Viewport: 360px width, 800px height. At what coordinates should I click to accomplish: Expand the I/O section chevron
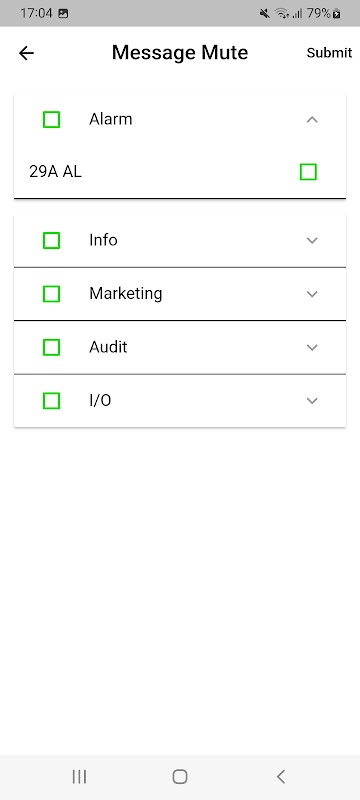[312, 401]
